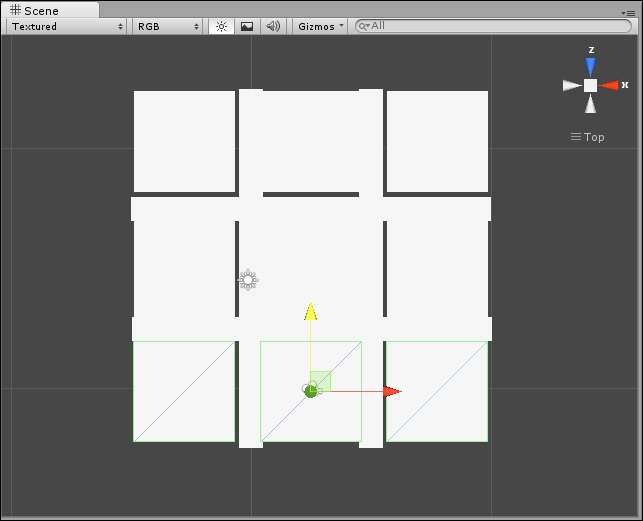Click the red X axis cone
This screenshot has height=521, width=643.
pyautogui.click(x=609, y=85)
